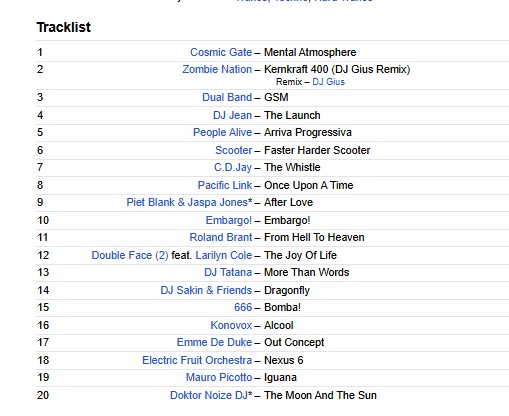Open the Pacific Link artist page

(x=225, y=185)
